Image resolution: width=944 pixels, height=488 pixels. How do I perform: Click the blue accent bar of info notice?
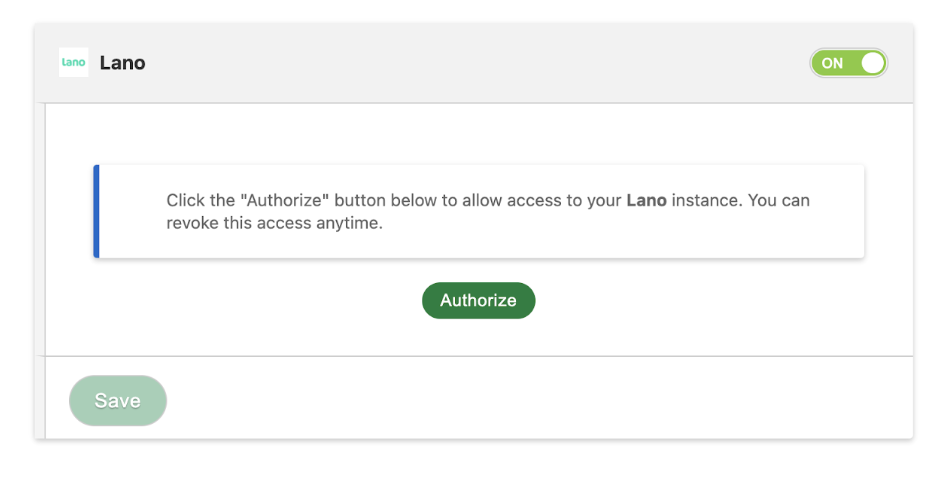[x=96, y=211]
